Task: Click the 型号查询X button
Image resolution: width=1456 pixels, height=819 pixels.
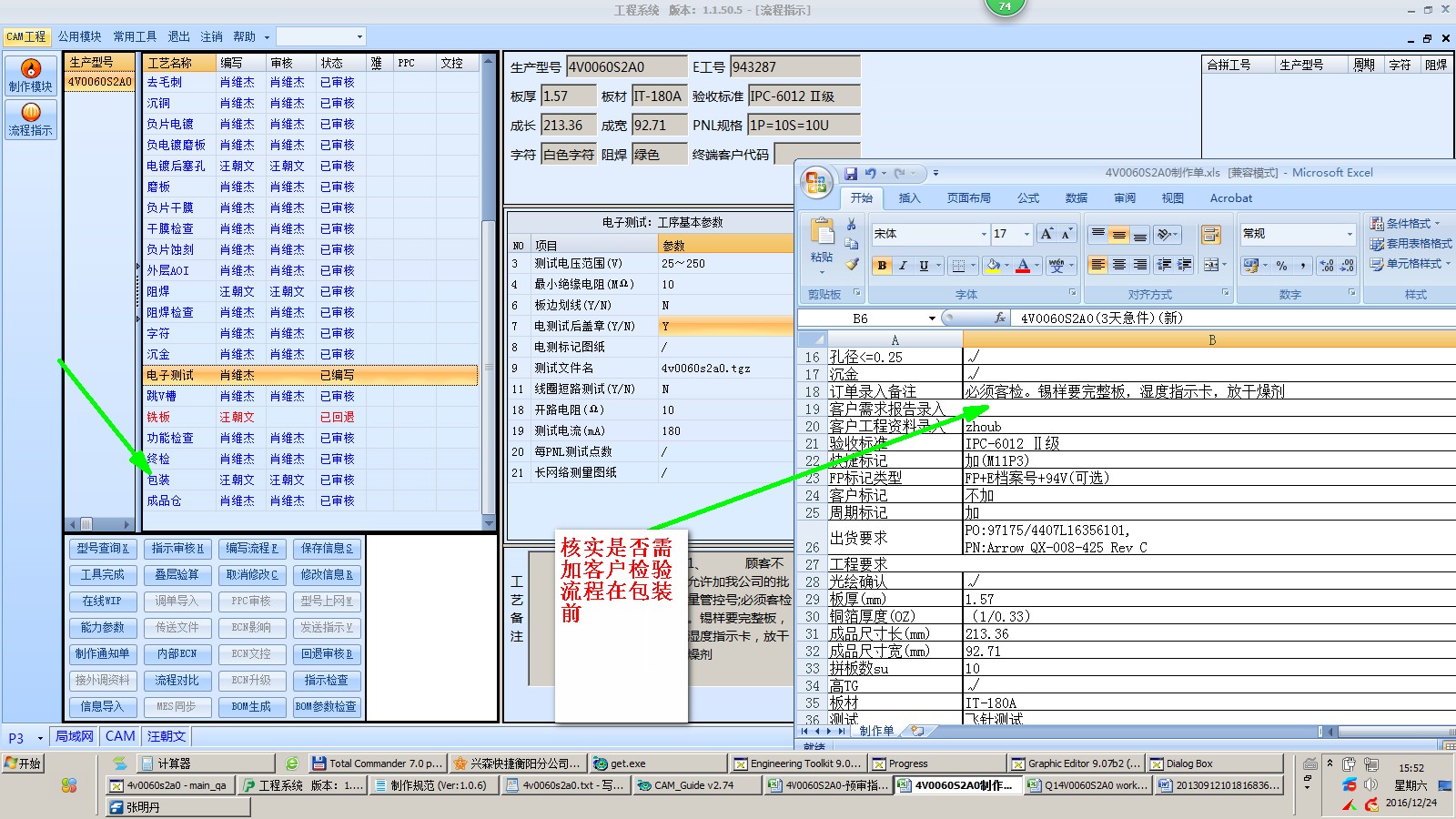Action: pyautogui.click(x=103, y=548)
